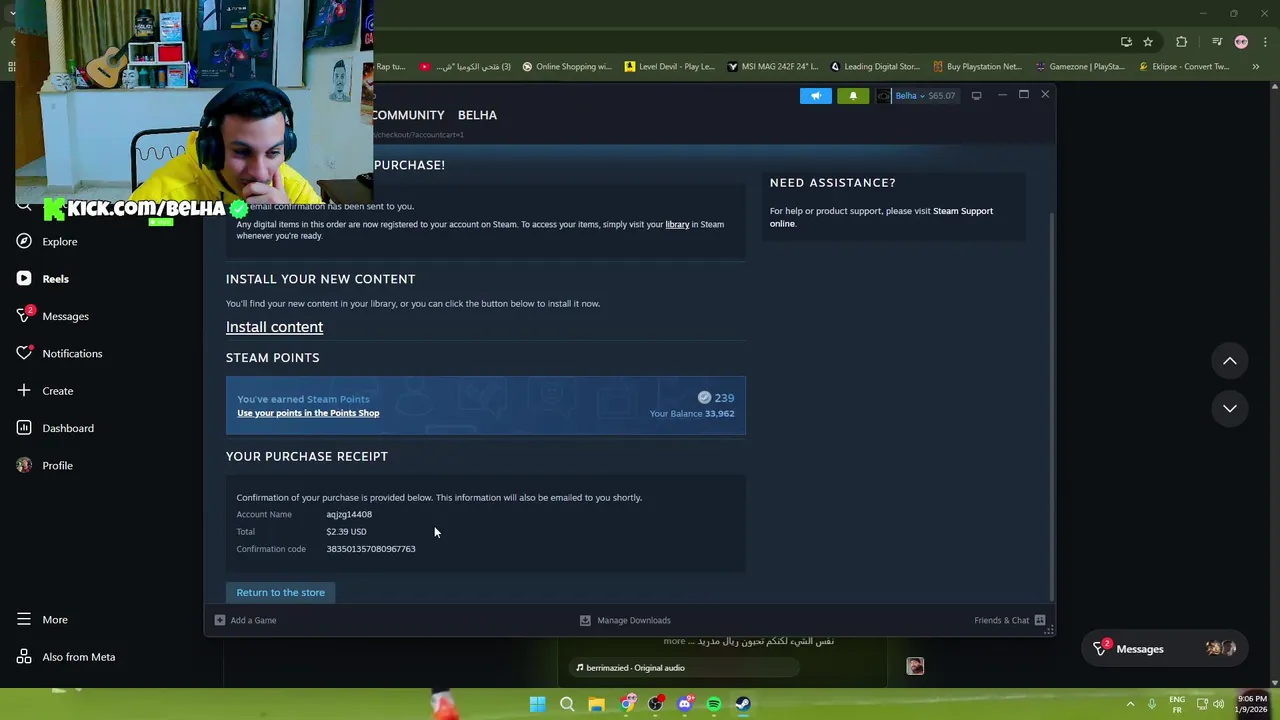Show more bookmarks with the chevron

coord(1256,67)
